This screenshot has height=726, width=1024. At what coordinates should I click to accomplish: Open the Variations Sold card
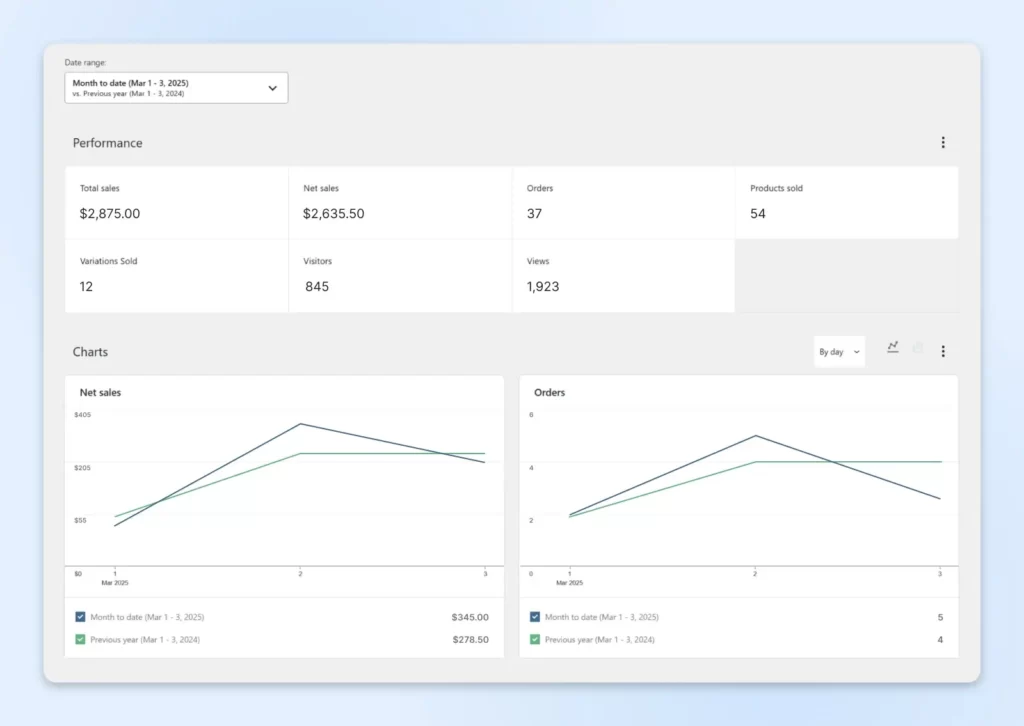click(x=177, y=275)
